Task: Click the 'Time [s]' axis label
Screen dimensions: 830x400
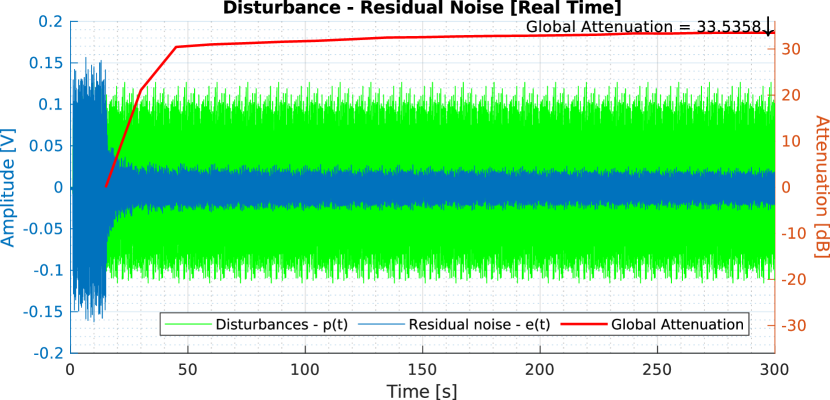Action: [x=421, y=391]
